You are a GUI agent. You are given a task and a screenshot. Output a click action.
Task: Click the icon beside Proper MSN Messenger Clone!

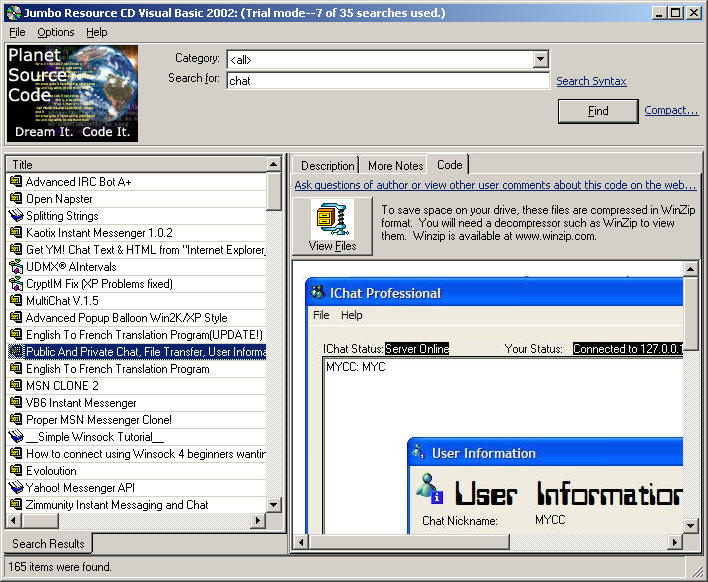(x=16, y=419)
